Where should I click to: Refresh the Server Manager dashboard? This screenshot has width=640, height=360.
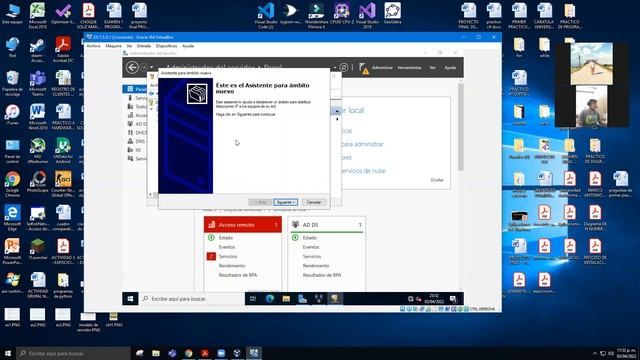pyautogui.click(x=344, y=67)
